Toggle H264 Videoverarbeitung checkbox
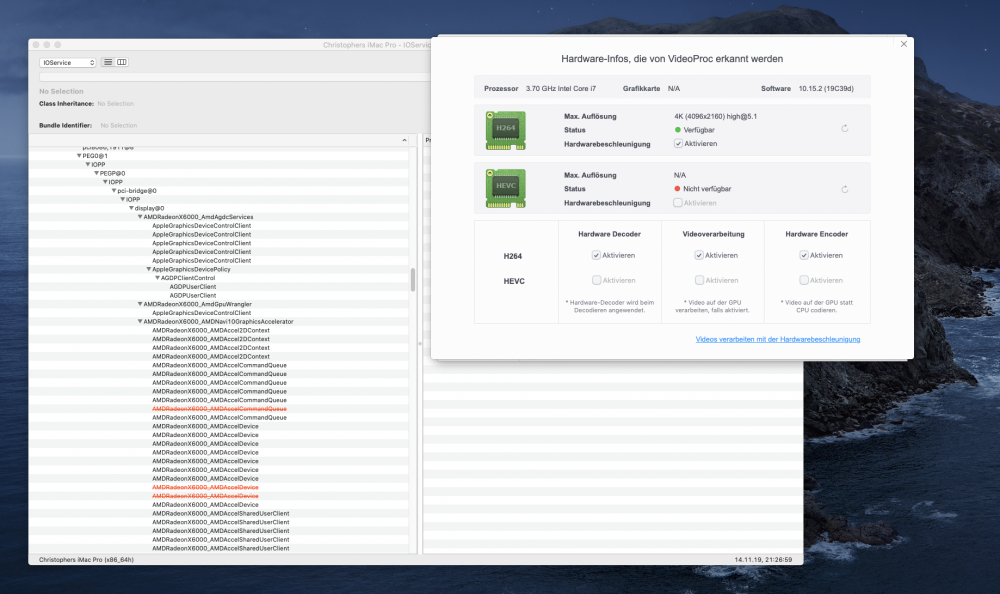This screenshot has height=594, width=1000. coord(699,255)
